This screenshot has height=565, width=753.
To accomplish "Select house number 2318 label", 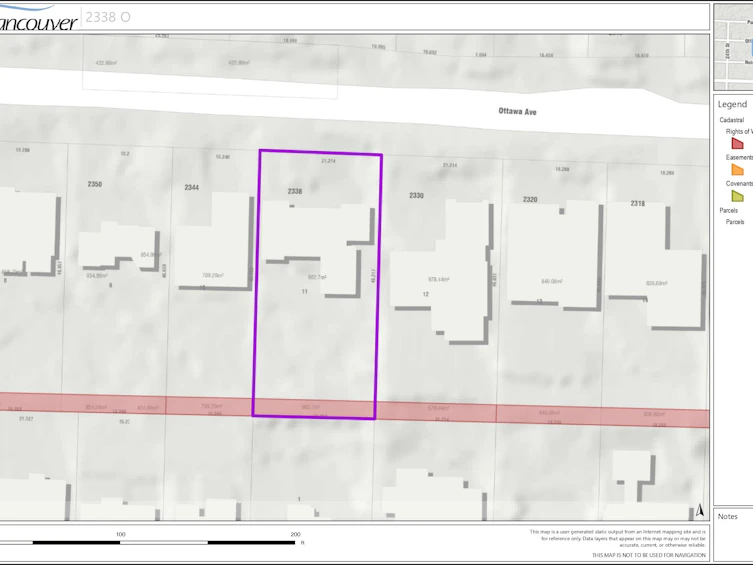I will pos(638,204).
